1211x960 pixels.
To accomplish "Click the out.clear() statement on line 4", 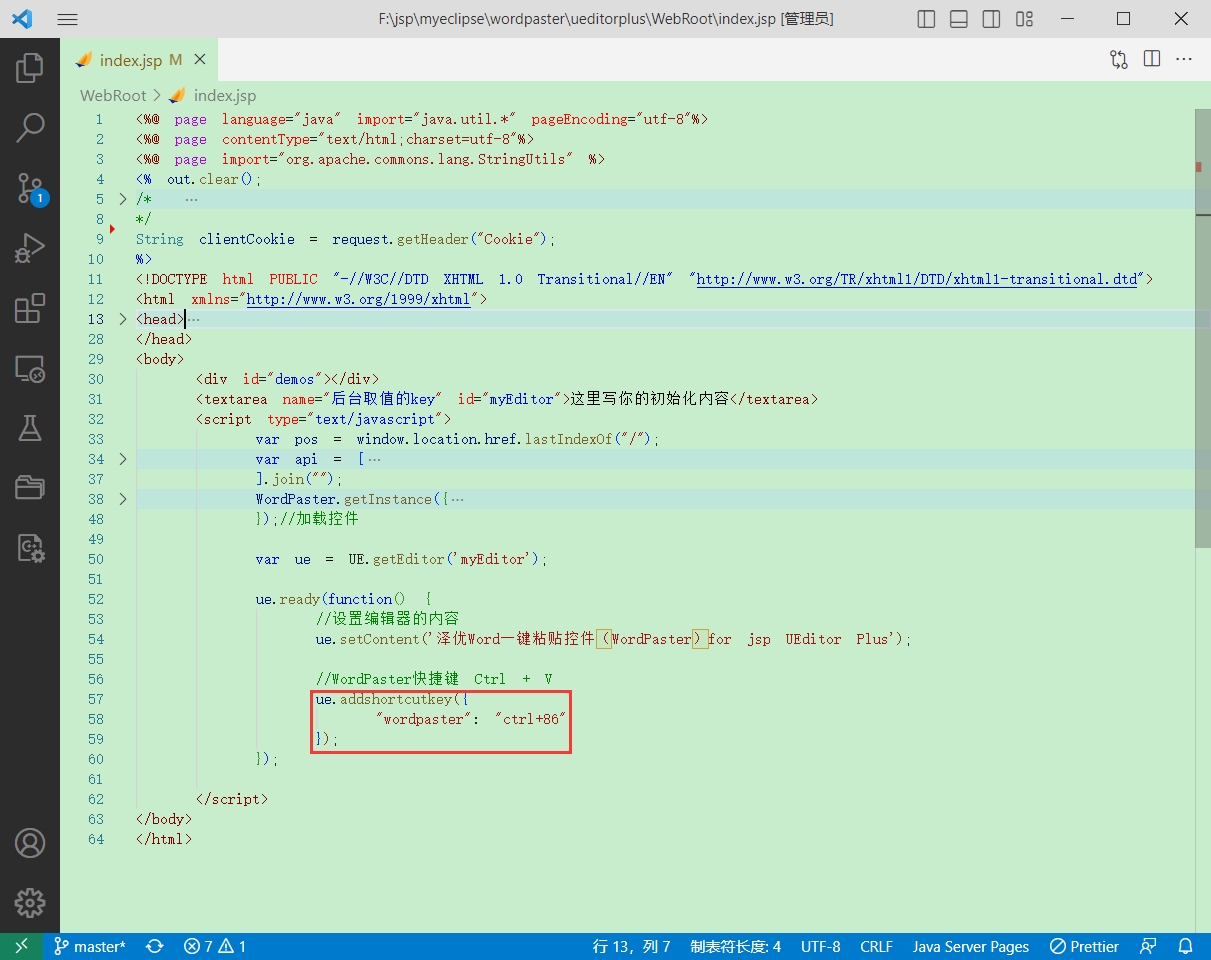I will point(214,179).
